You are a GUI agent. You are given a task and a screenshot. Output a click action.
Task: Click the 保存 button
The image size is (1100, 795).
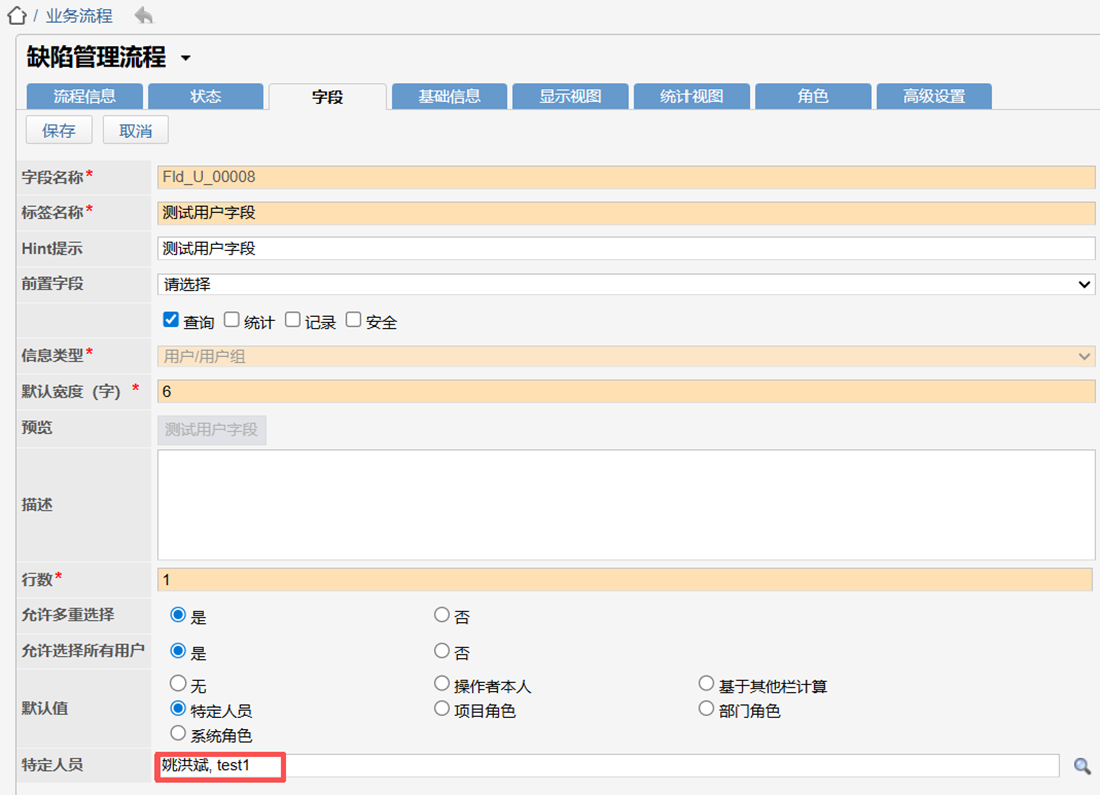point(59,130)
